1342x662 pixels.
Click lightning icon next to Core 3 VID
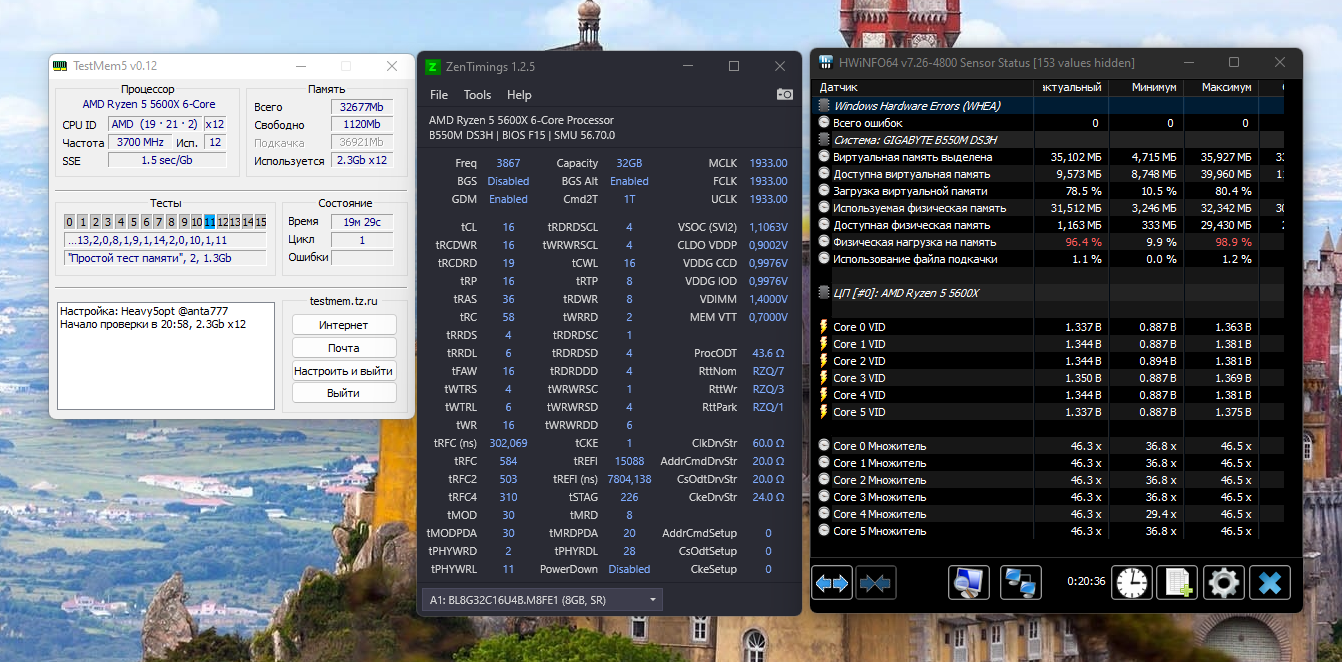[x=824, y=378]
